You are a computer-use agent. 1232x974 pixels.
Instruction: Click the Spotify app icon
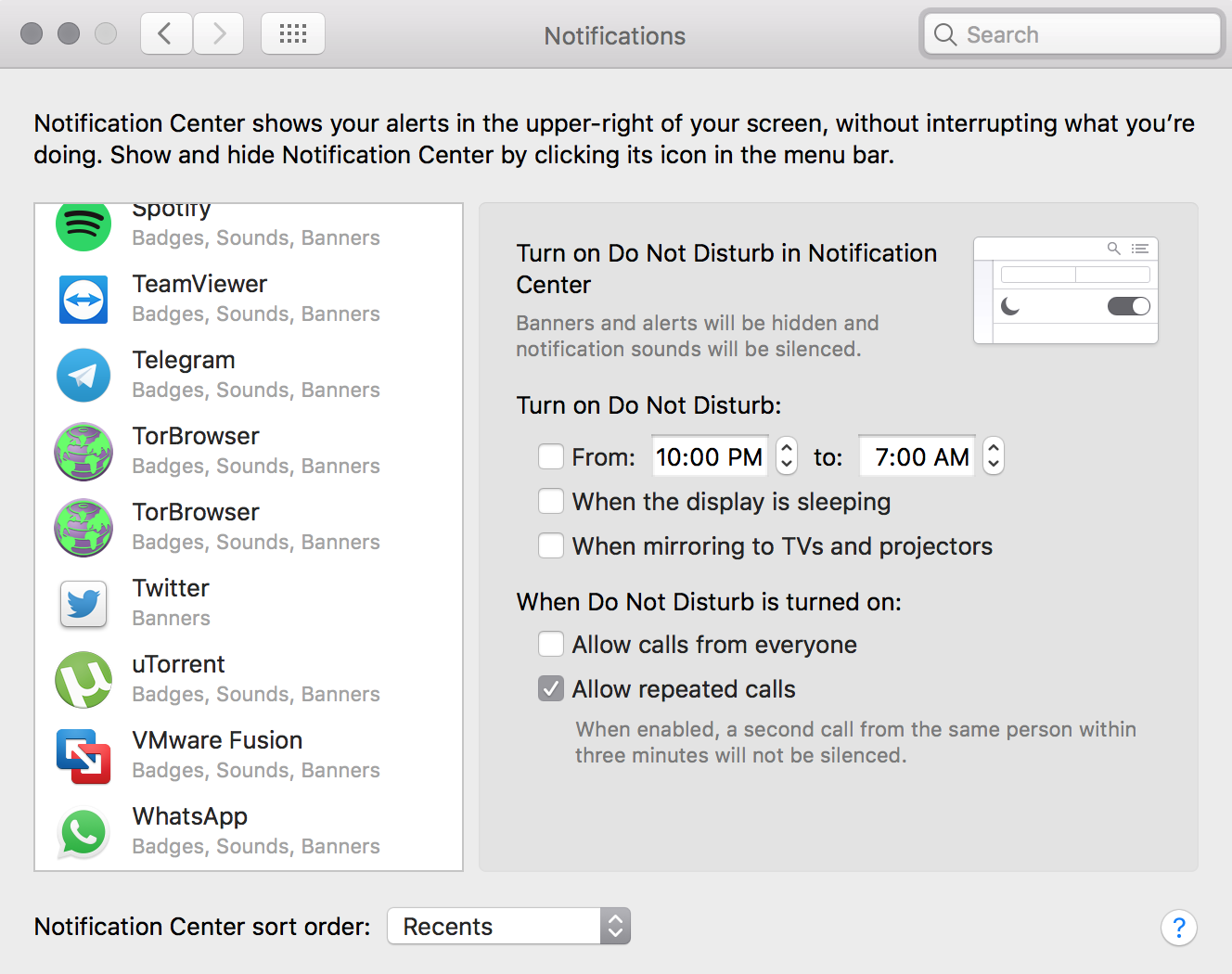pyautogui.click(x=83, y=226)
